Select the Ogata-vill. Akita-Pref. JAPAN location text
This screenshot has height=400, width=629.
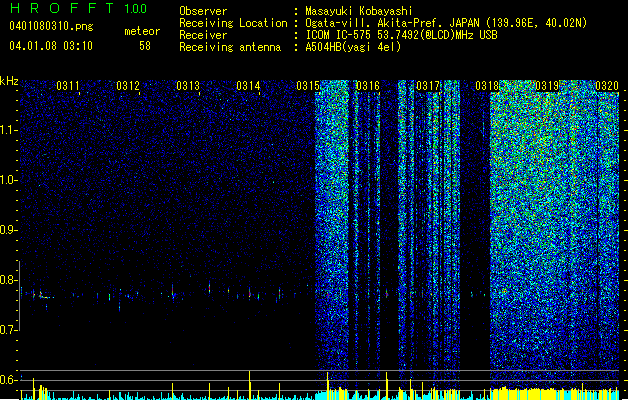coord(446,23)
